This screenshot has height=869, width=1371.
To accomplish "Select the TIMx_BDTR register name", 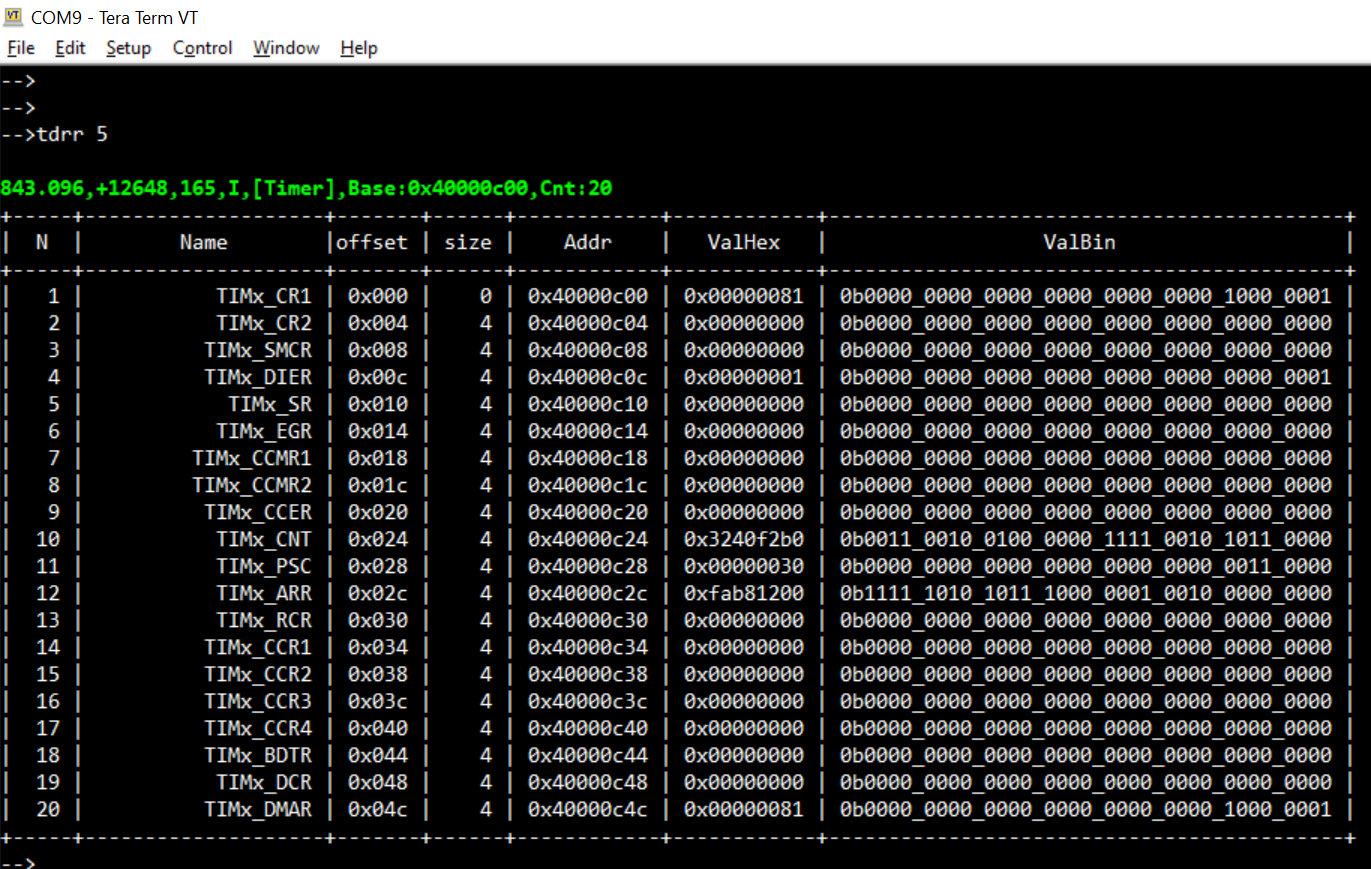I will click(258, 755).
